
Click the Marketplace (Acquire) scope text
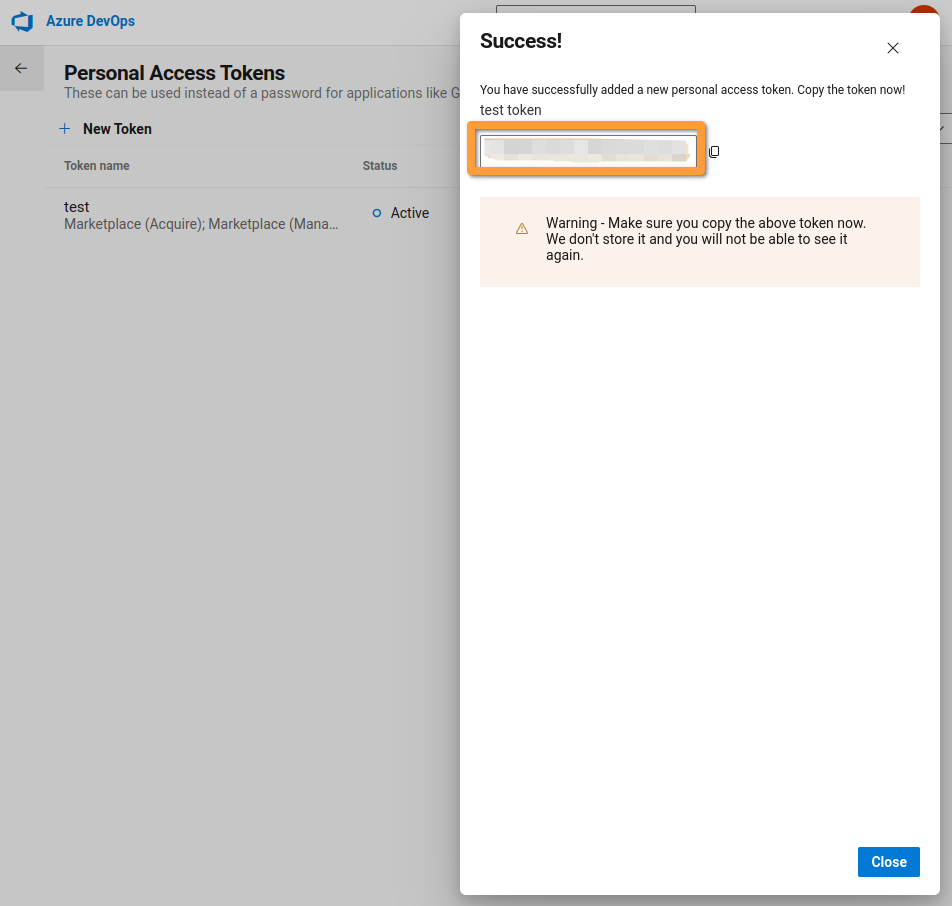(134, 224)
